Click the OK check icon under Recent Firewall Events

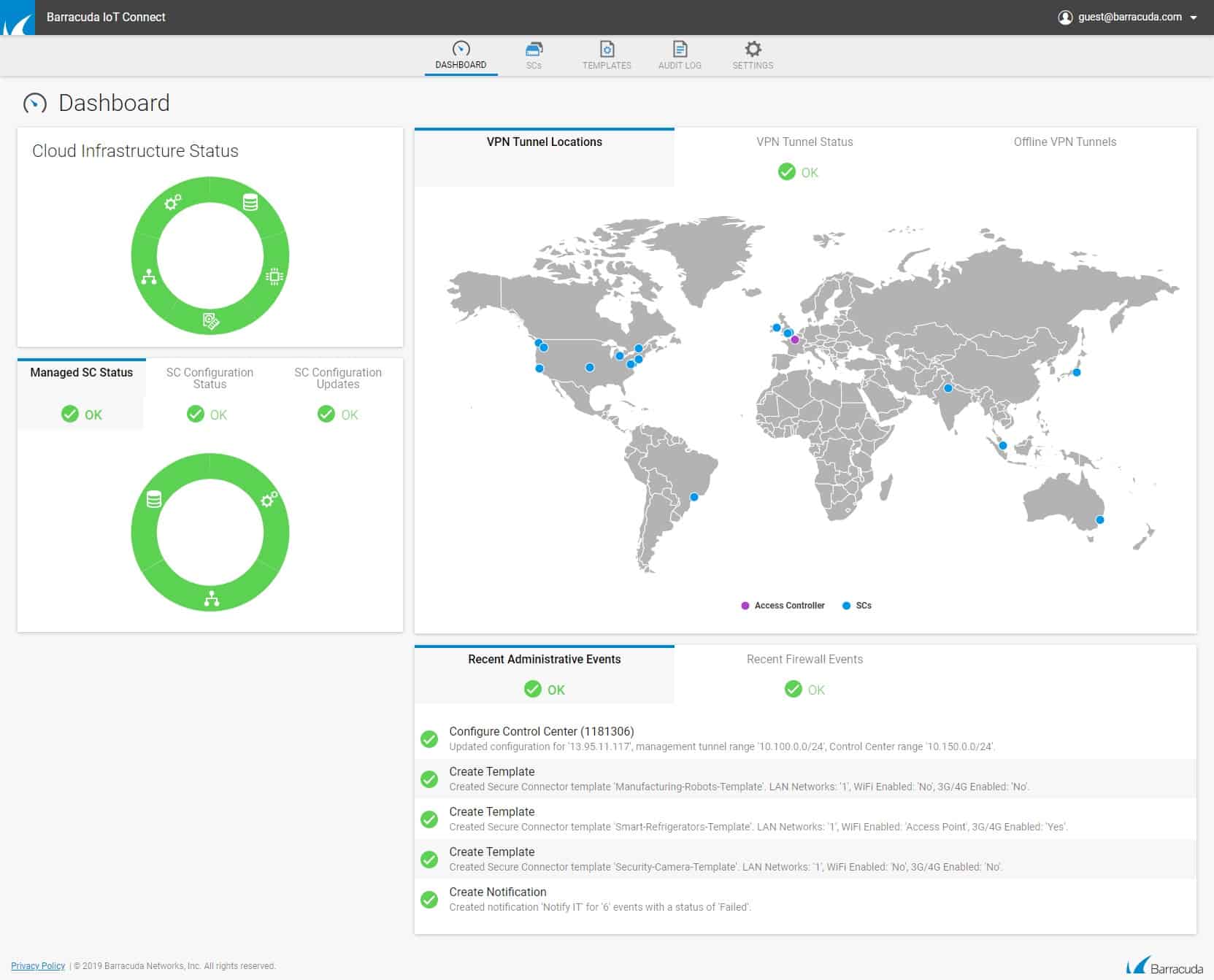pos(793,690)
